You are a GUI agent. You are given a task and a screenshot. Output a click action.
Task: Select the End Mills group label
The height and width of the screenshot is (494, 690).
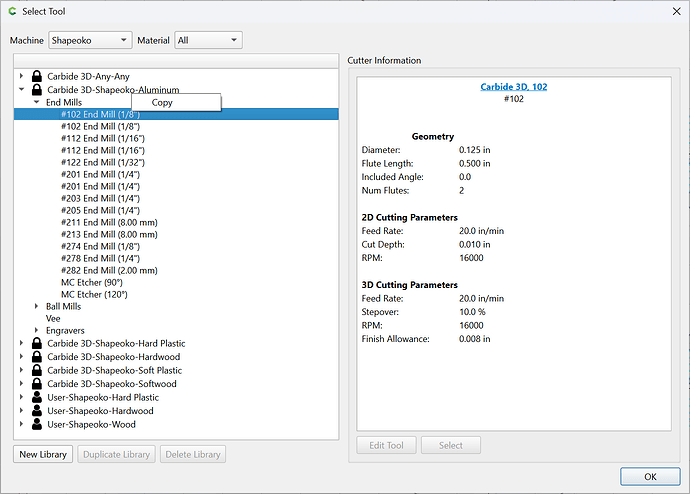click(64, 102)
